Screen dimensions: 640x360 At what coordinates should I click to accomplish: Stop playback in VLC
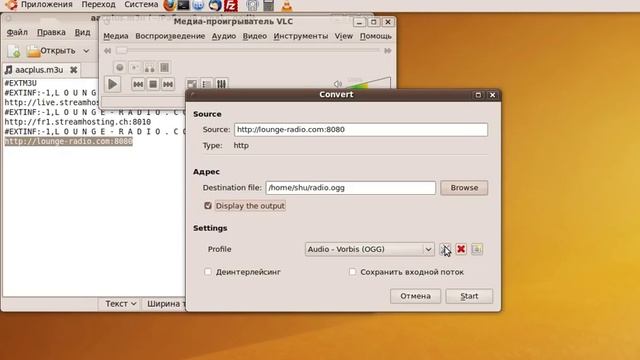click(153, 84)
